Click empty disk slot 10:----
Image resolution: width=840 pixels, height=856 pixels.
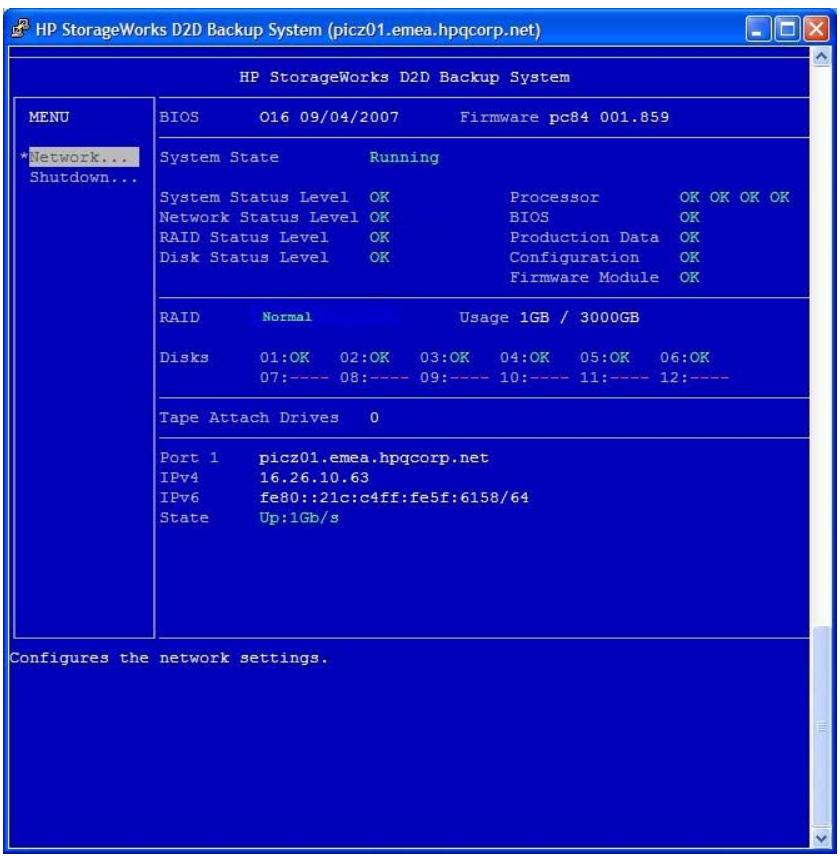point(534,378)
